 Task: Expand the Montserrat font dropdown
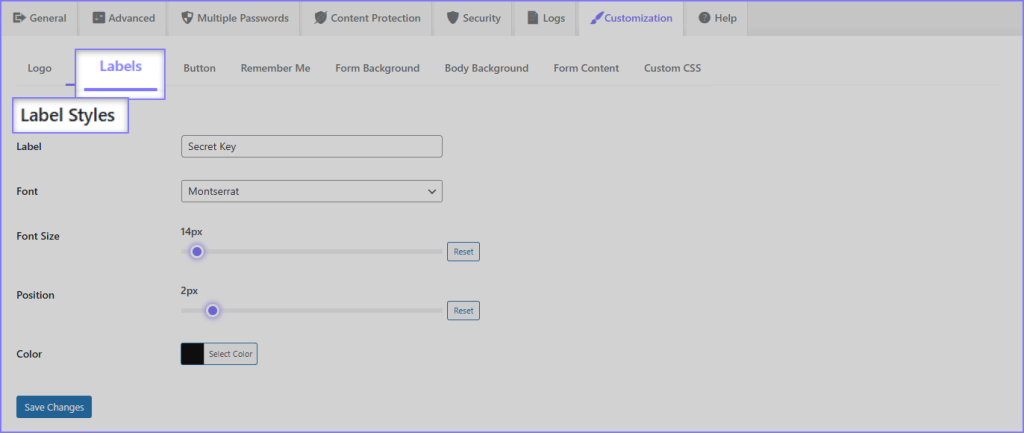click(x=311, y=191)
